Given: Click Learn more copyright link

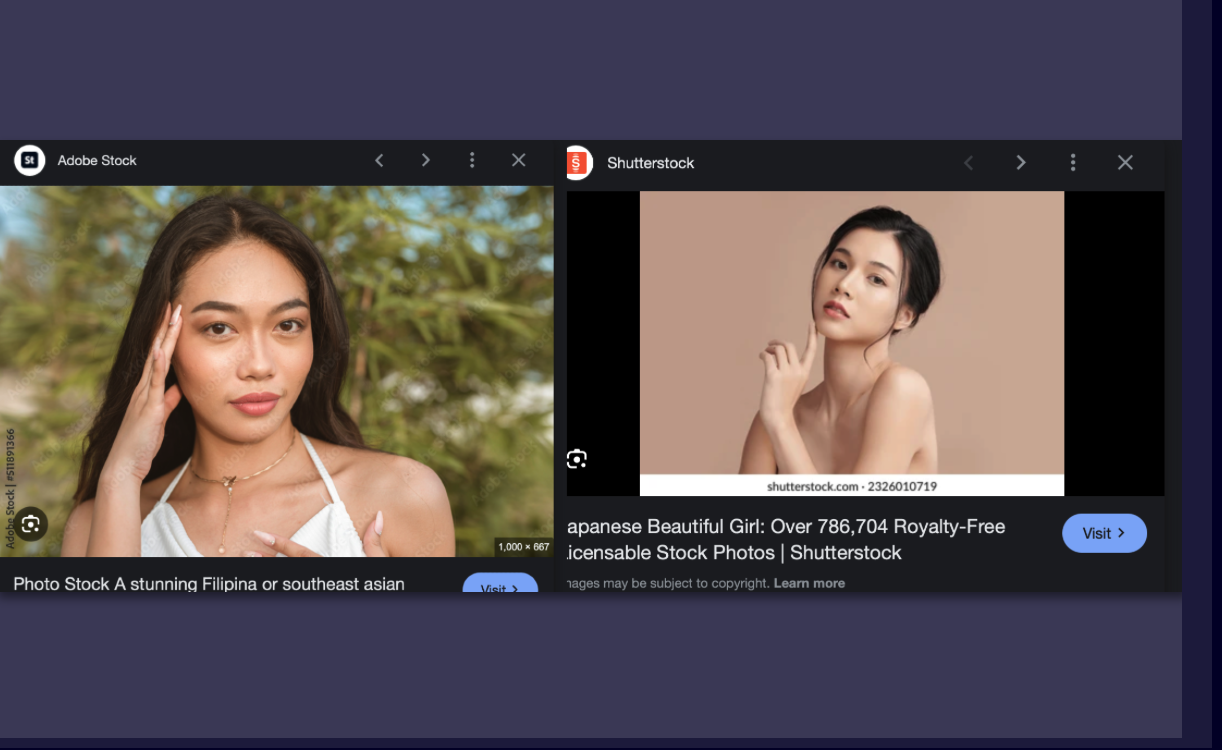Looking at the screenshot, I should pos(809,583).
